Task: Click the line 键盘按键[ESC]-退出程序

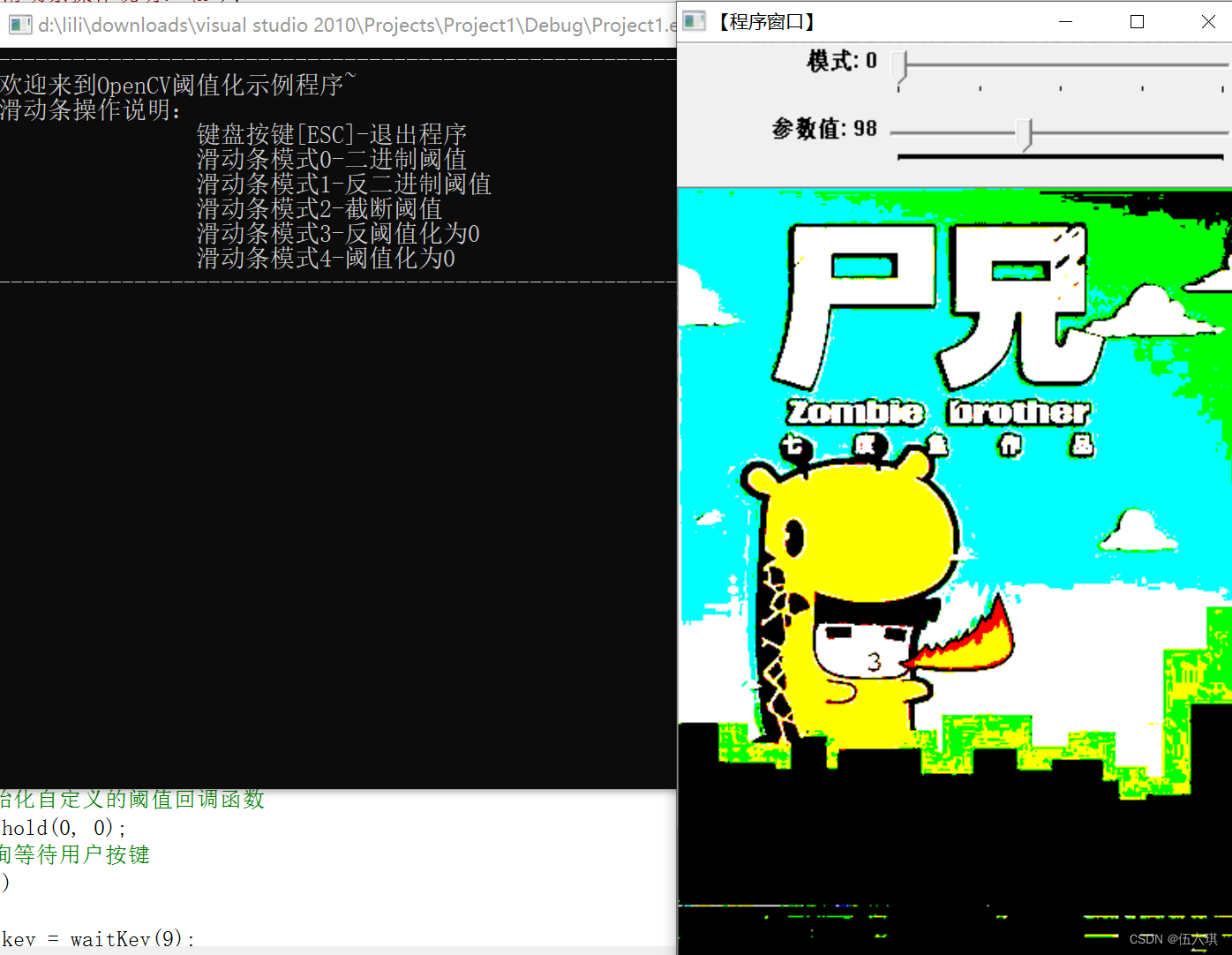Action: (332, 134)
